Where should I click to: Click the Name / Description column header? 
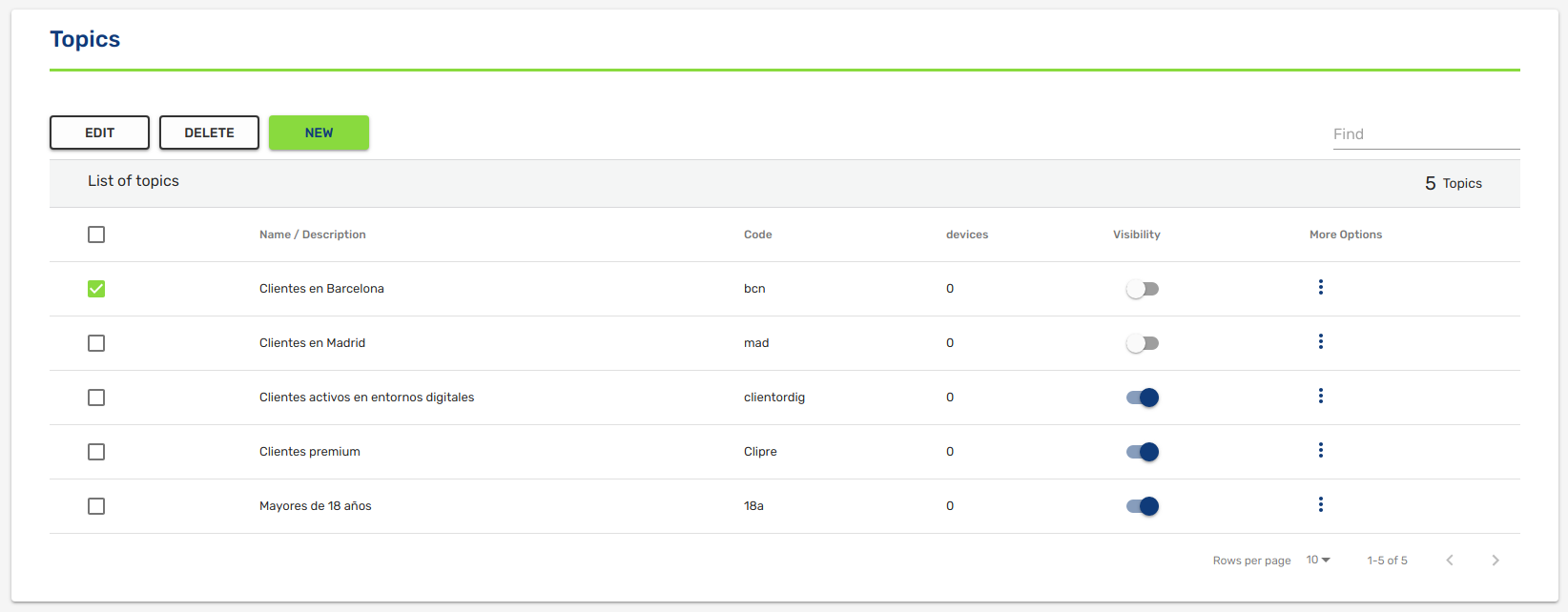click(x=312, y=235)
